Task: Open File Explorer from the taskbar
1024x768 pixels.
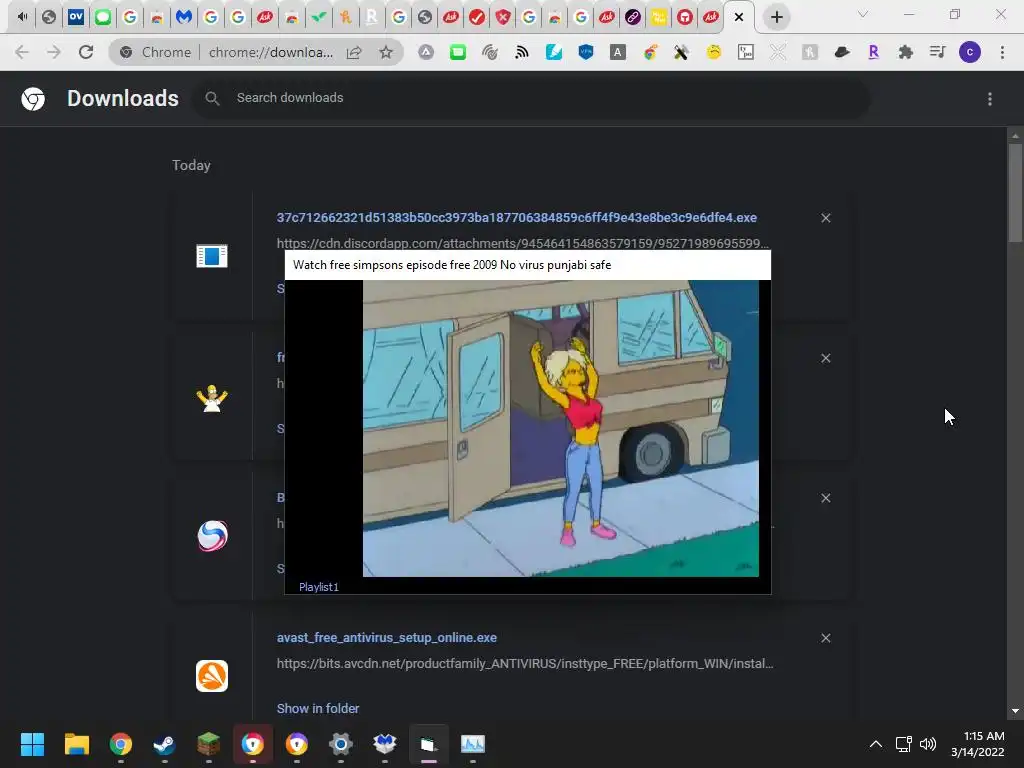Action: click(76, 744)
